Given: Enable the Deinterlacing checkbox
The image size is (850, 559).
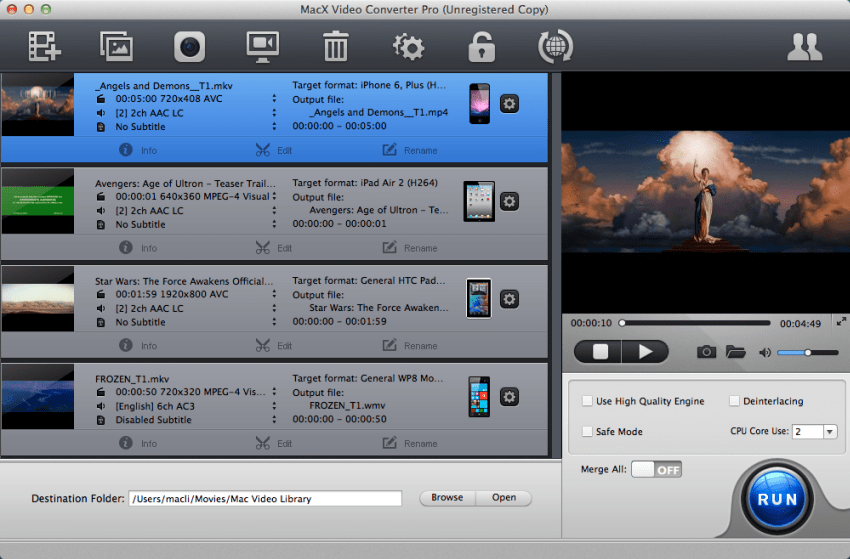Looking at the screenshot, I should click(x=734, y=401).
